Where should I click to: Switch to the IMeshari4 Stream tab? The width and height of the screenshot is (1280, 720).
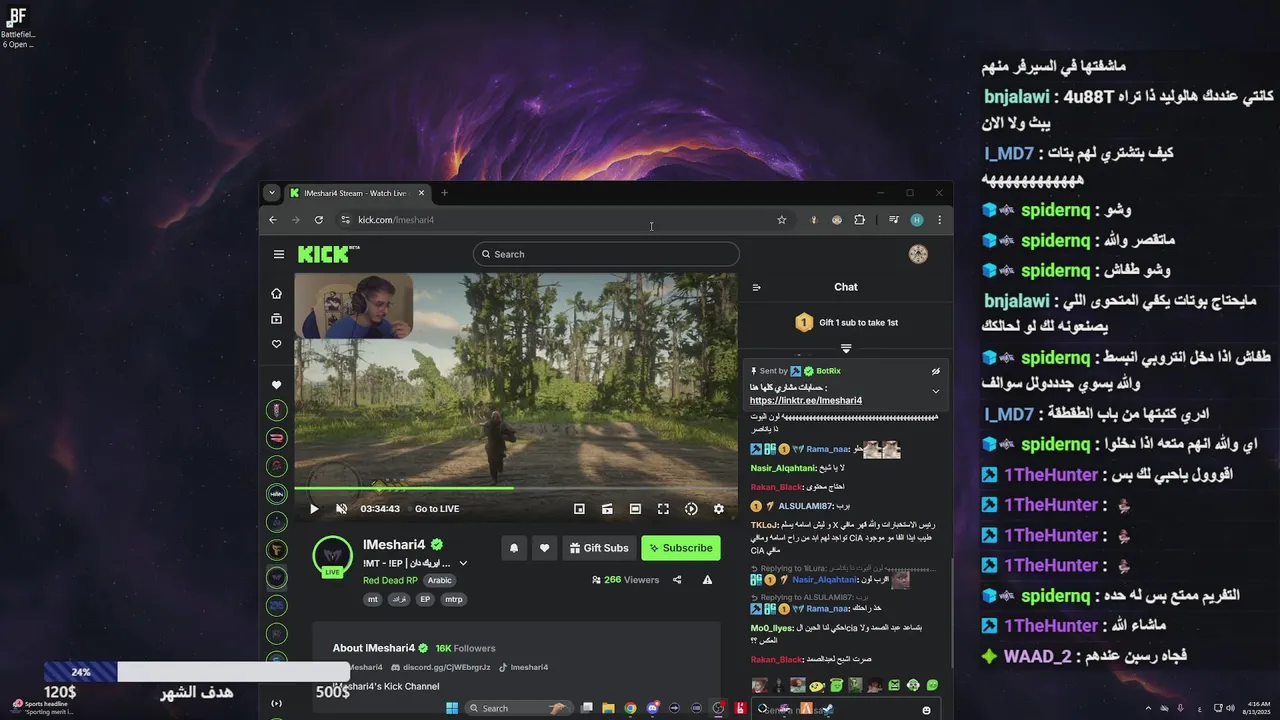(357, 193)
